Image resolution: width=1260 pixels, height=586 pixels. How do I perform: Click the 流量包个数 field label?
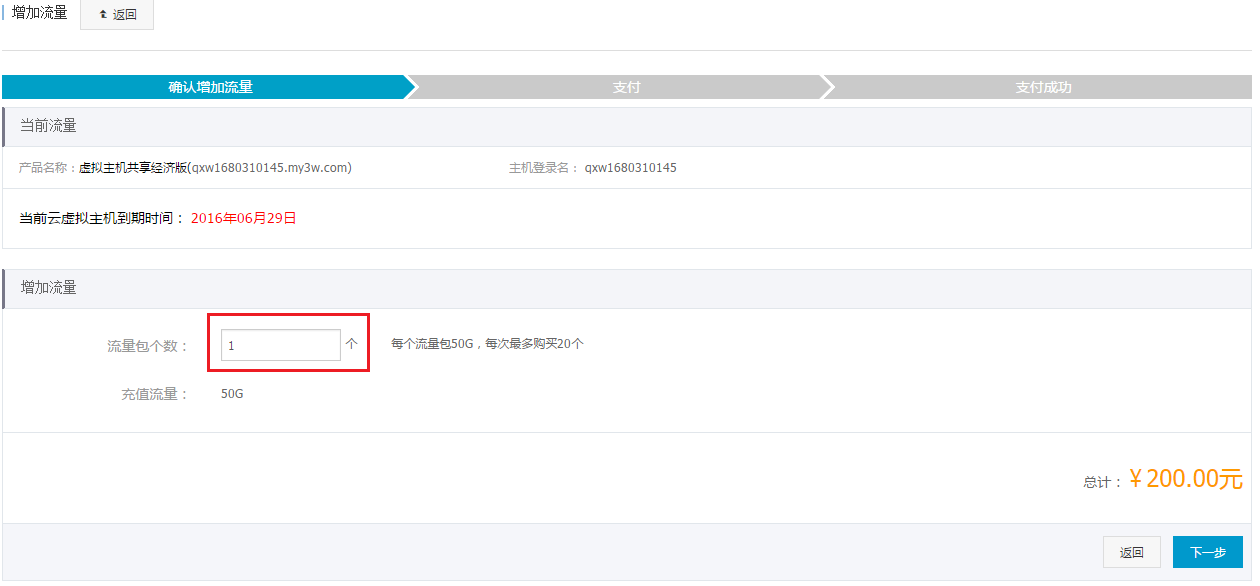click(148, 346)
